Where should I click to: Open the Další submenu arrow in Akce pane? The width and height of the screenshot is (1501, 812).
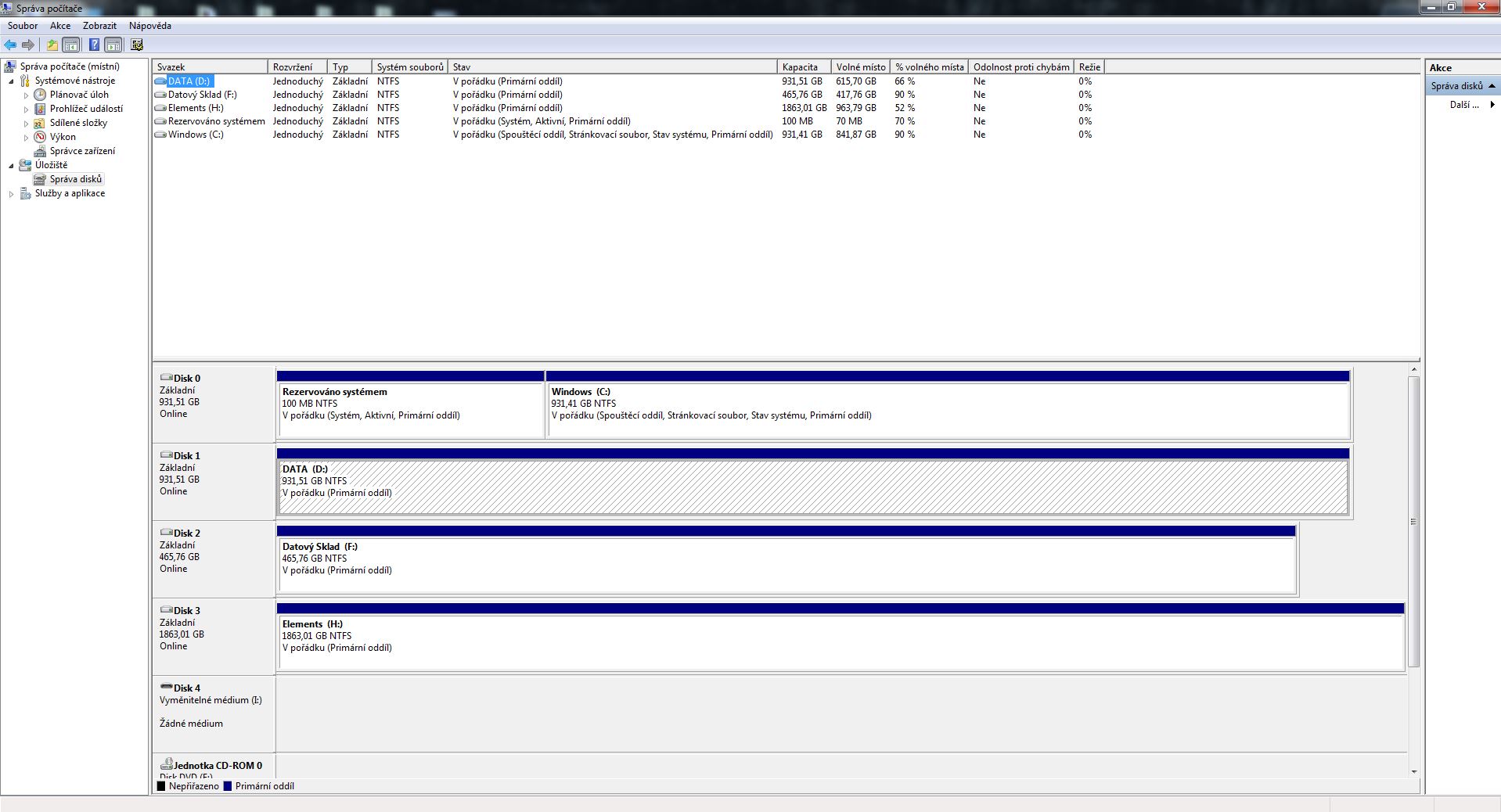pos(1492,105)
